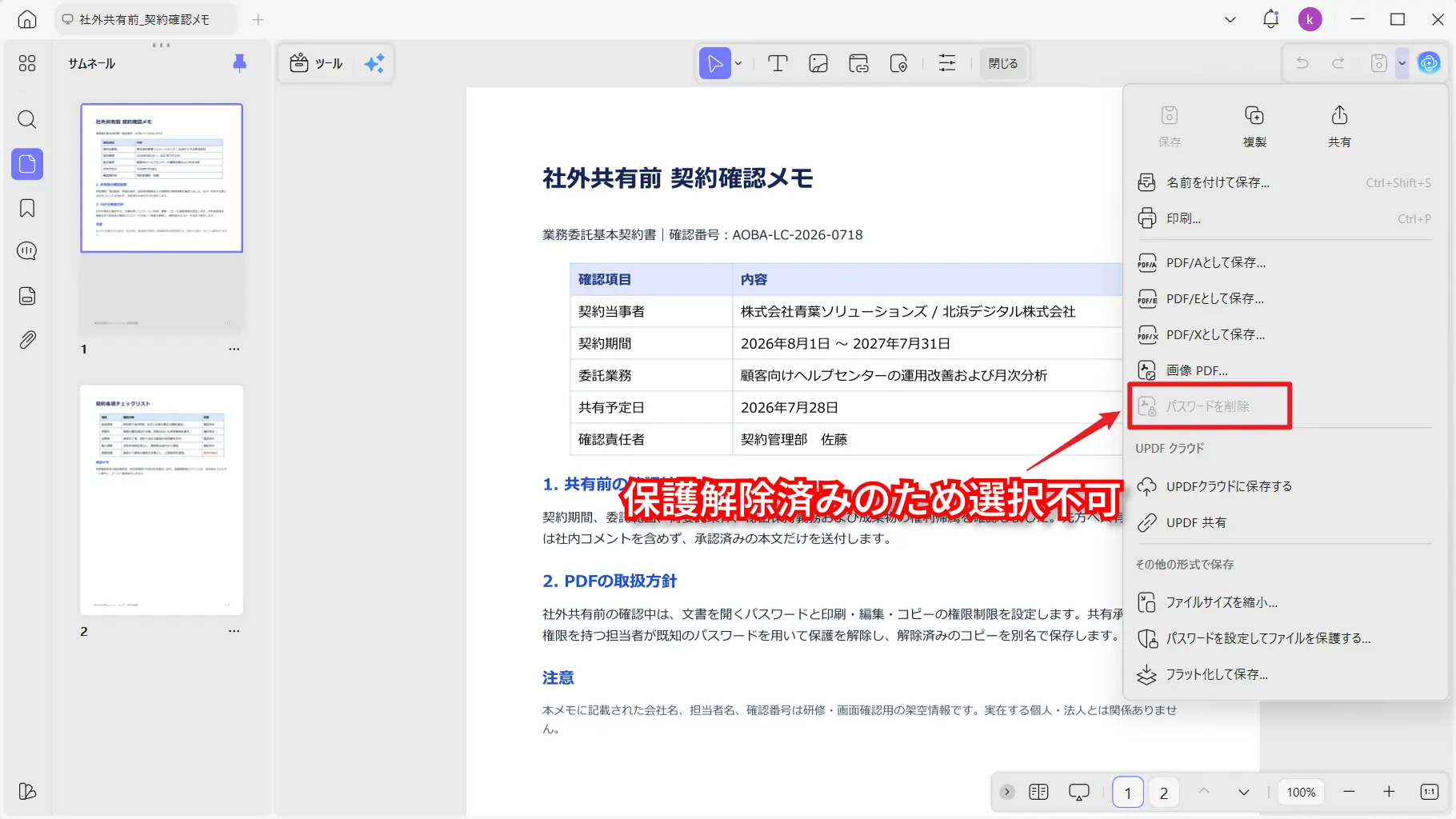Expand the pointer tool dropdown arrow

pos(738,63)
